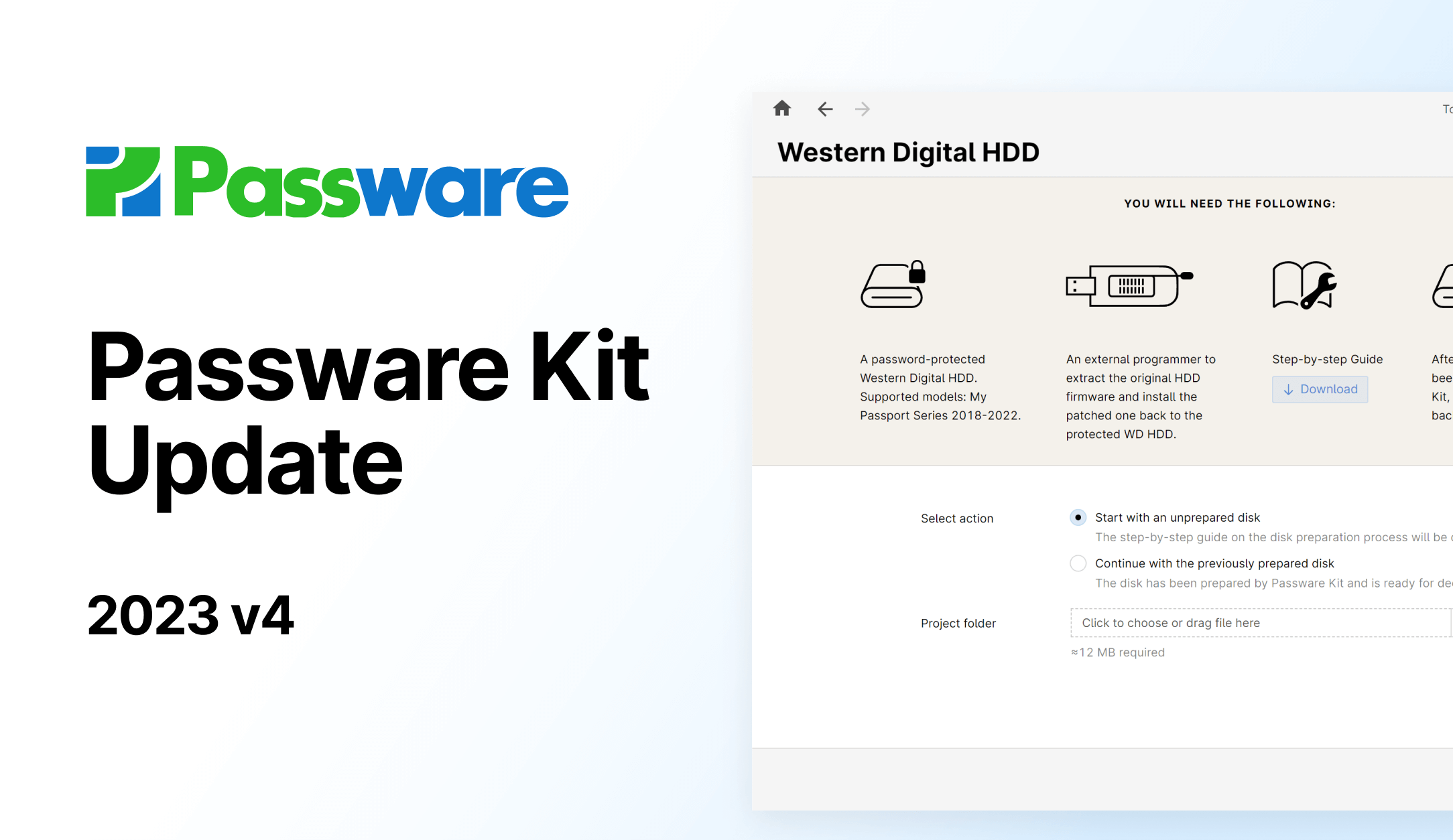Click the Passware wordmark text
The width and height of the screenshot is (1453, 840).
tap(371, 183)
